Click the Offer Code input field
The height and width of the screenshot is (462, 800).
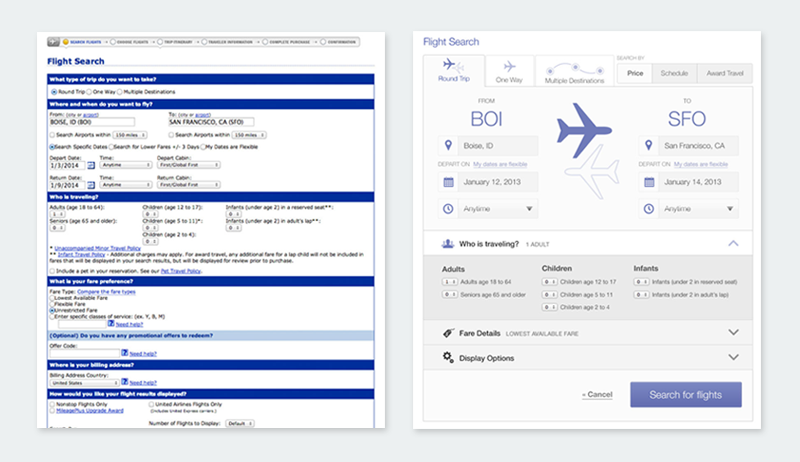point(84,353)
